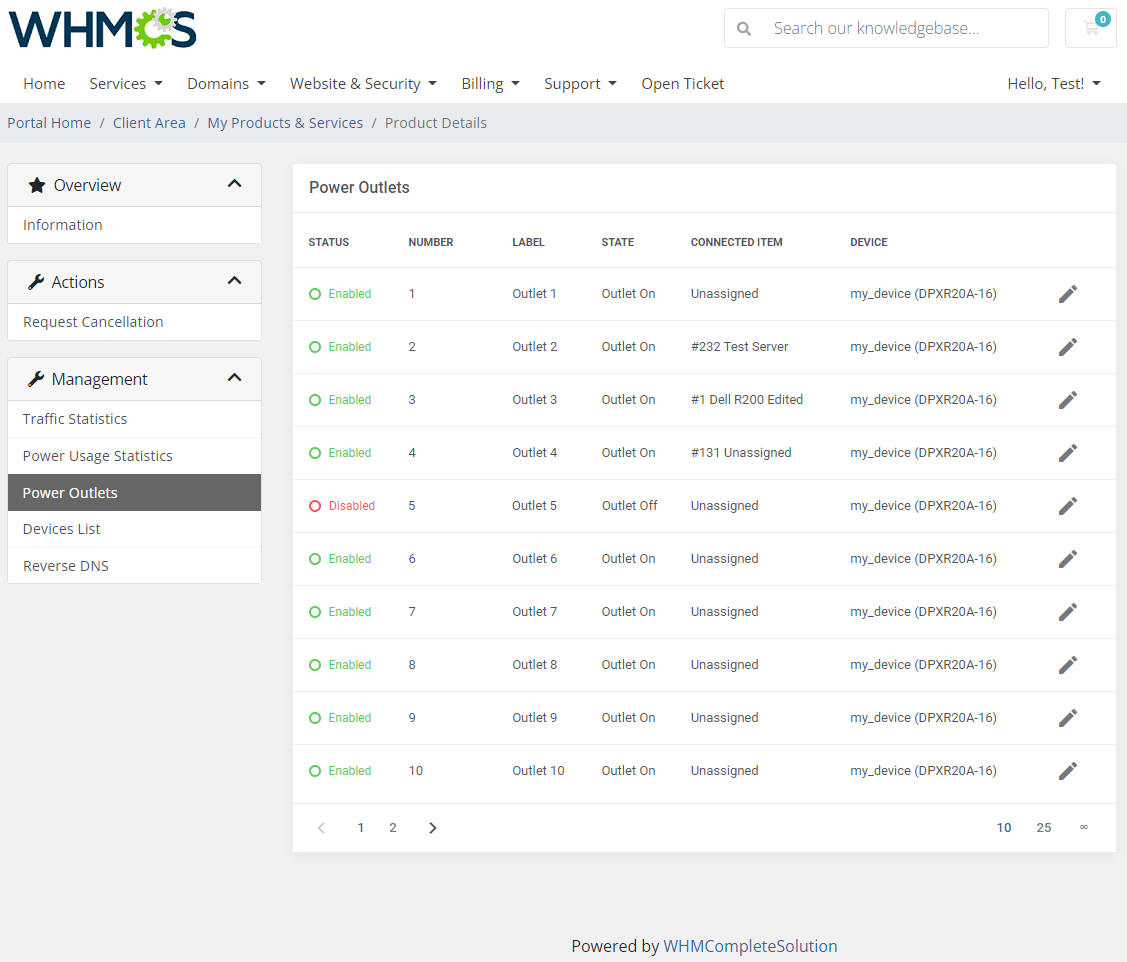The width and height of the screenshot is (1127, 962).
Task: Open the Hello, Test! account dropdown
Action: click(x=1054, y=83)
